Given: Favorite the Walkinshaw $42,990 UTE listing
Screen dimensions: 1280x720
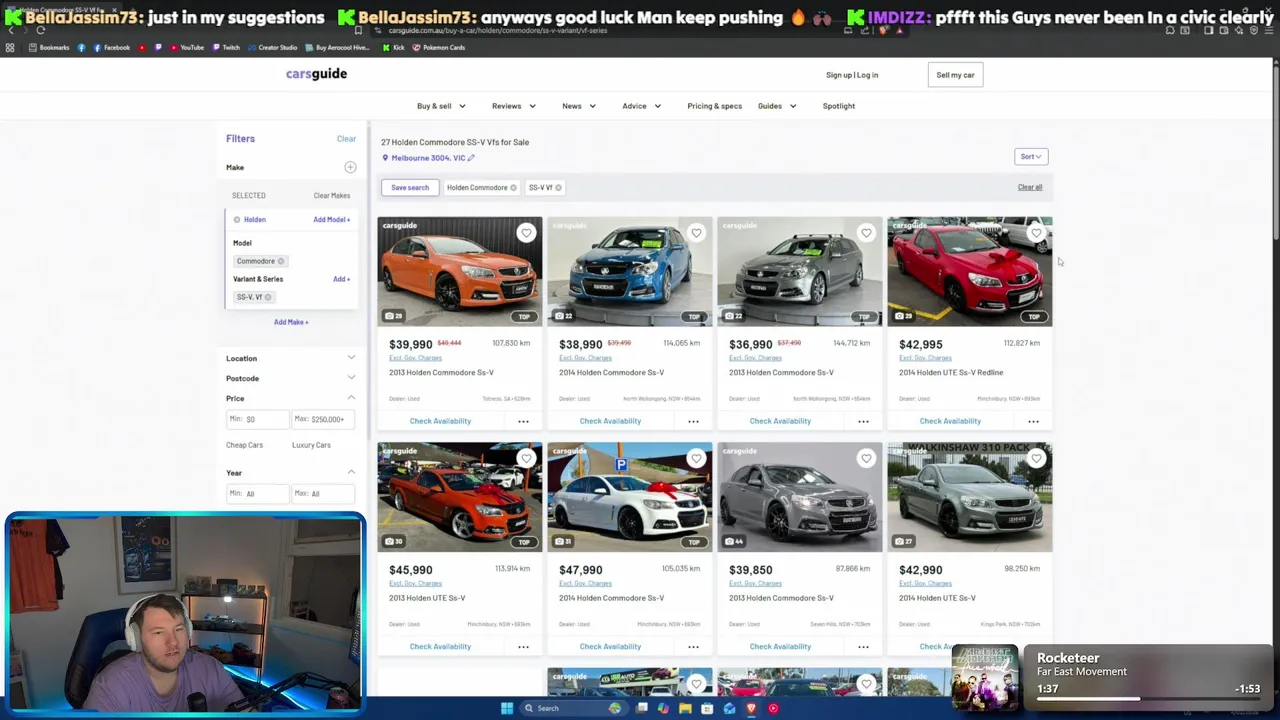Looking at the screenshot, I should click(x=1036, y=458).
